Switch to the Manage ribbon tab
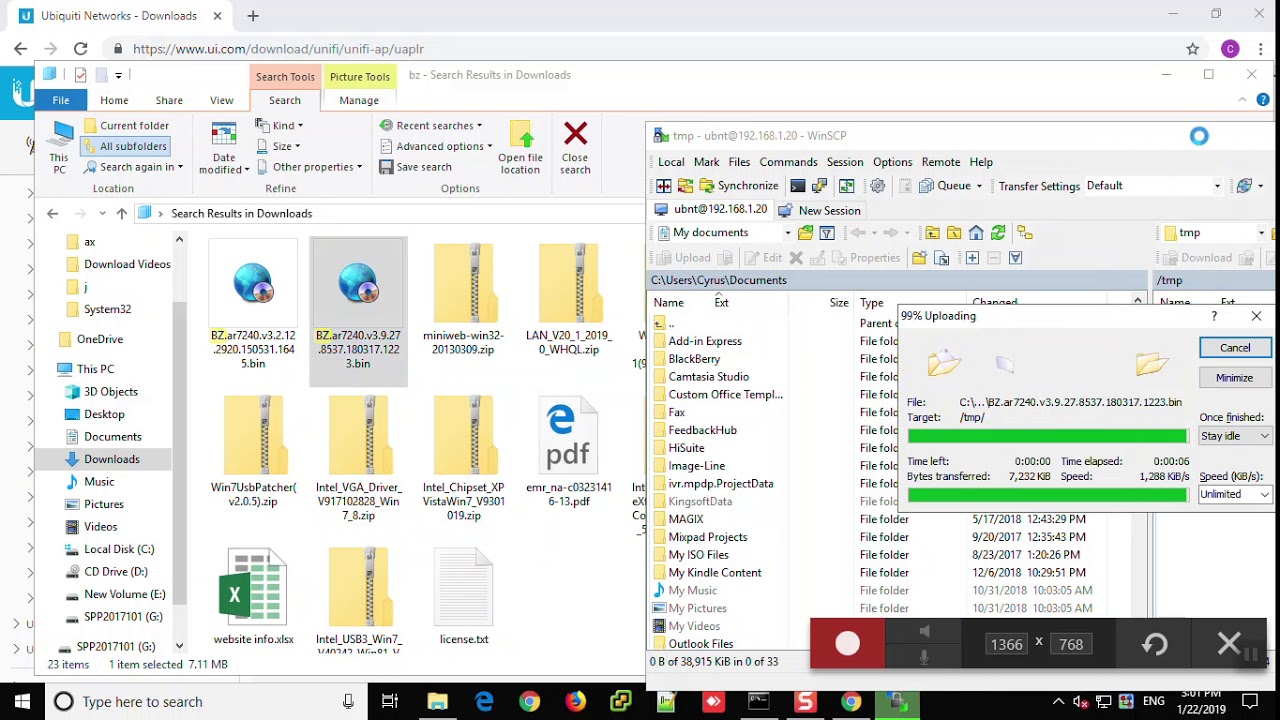 [x=358, y=100]
